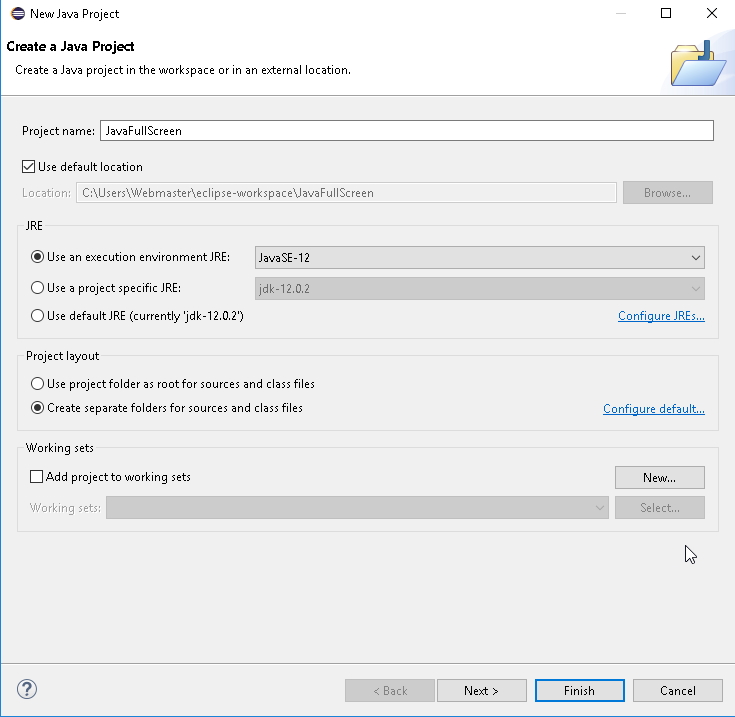Viewport: 735px width, 717px height.
Task: Minimize the New Java Project window
Action: [x=620, y=13]
